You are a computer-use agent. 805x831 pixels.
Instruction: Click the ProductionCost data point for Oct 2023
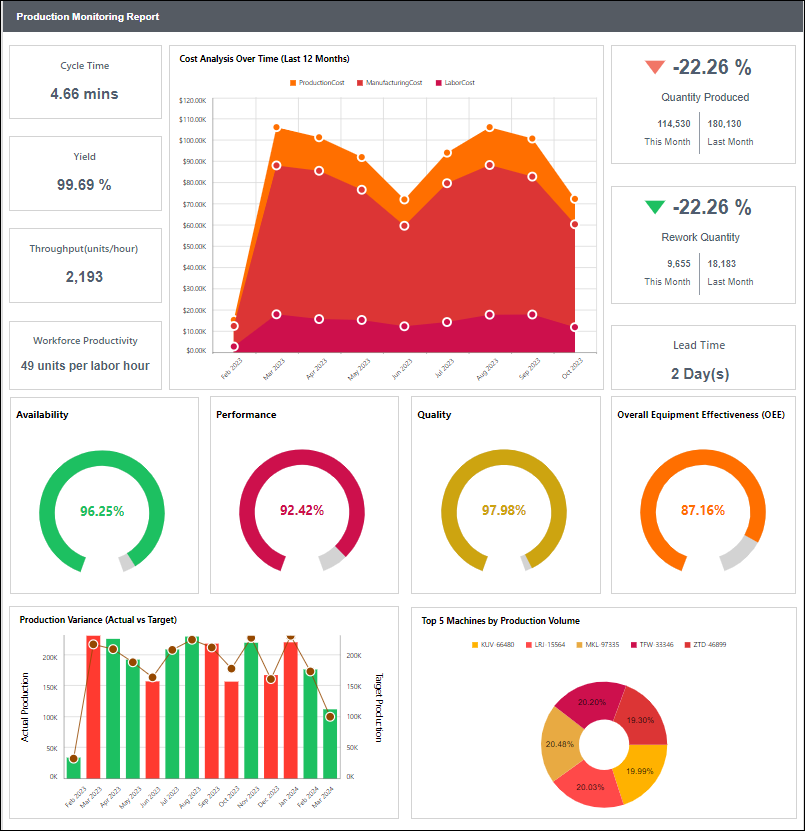(574, 199)
